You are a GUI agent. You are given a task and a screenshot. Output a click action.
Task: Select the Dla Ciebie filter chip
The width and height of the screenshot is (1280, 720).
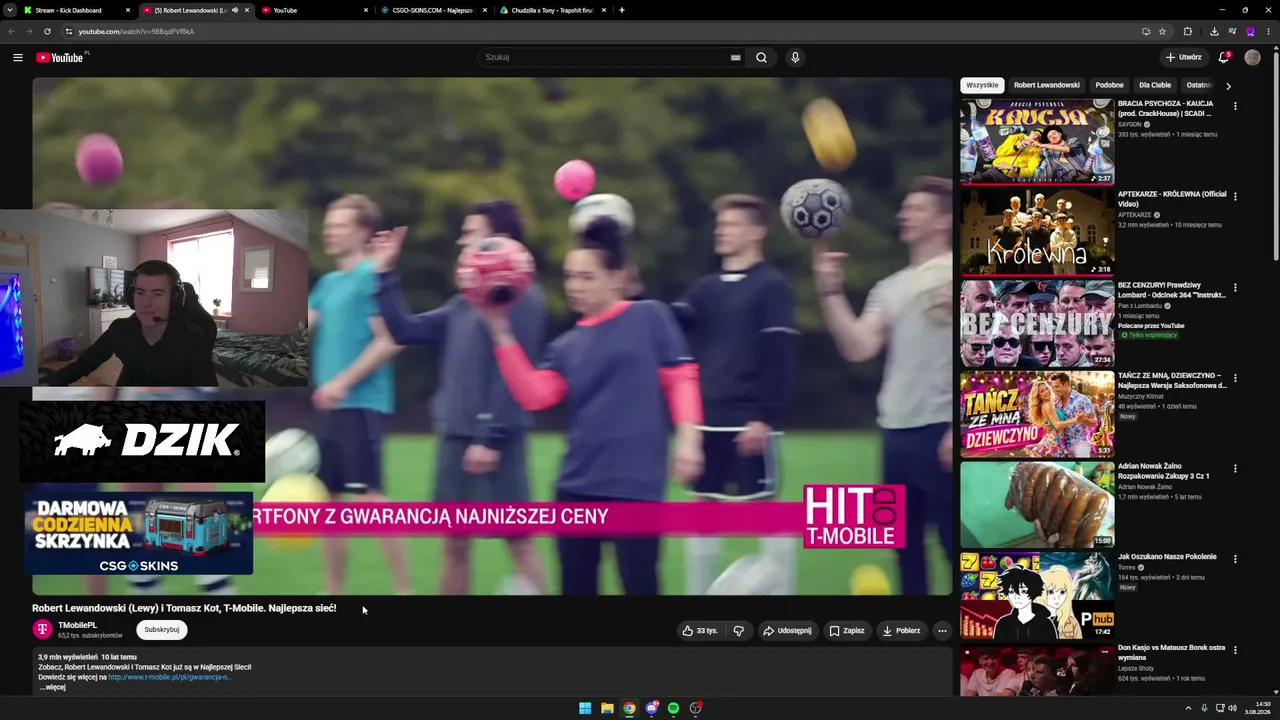(1155, 85)
